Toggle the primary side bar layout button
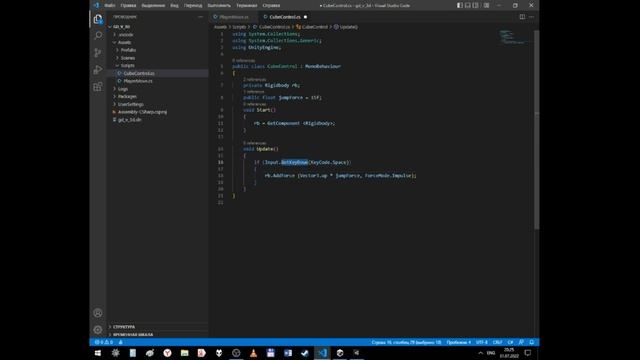Screen dimensions: 640x360 [460, 5]
